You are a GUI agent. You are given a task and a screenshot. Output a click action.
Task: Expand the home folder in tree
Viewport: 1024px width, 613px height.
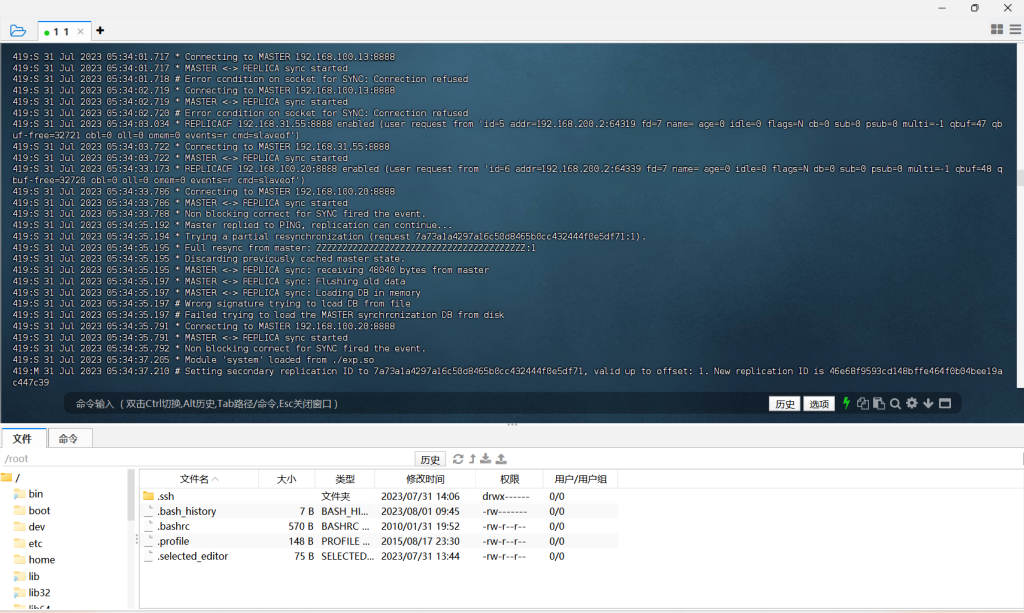coord(41,560)
